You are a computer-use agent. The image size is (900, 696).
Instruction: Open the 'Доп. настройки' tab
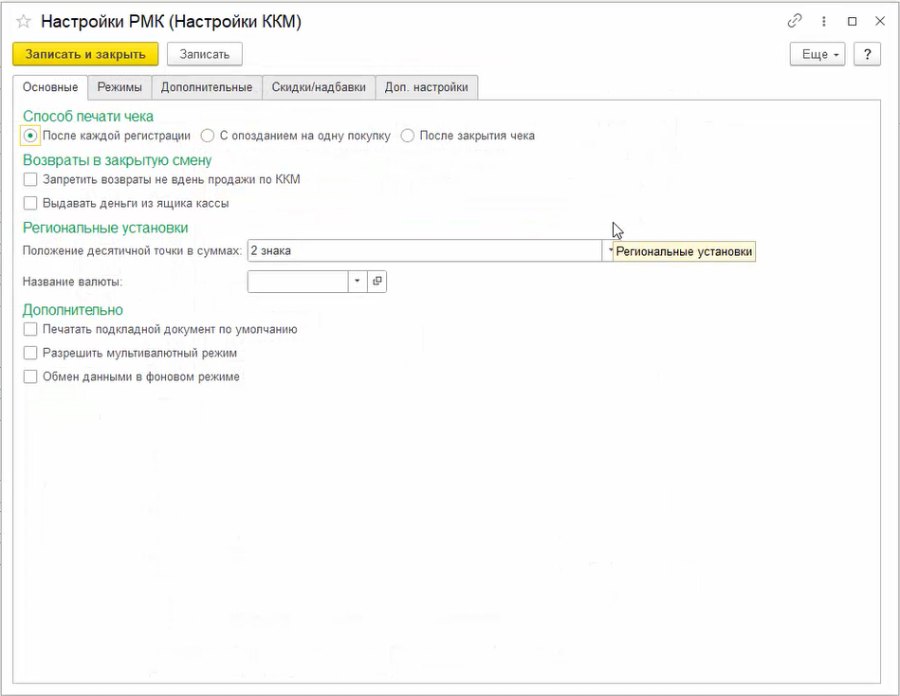tap(426, 87)
